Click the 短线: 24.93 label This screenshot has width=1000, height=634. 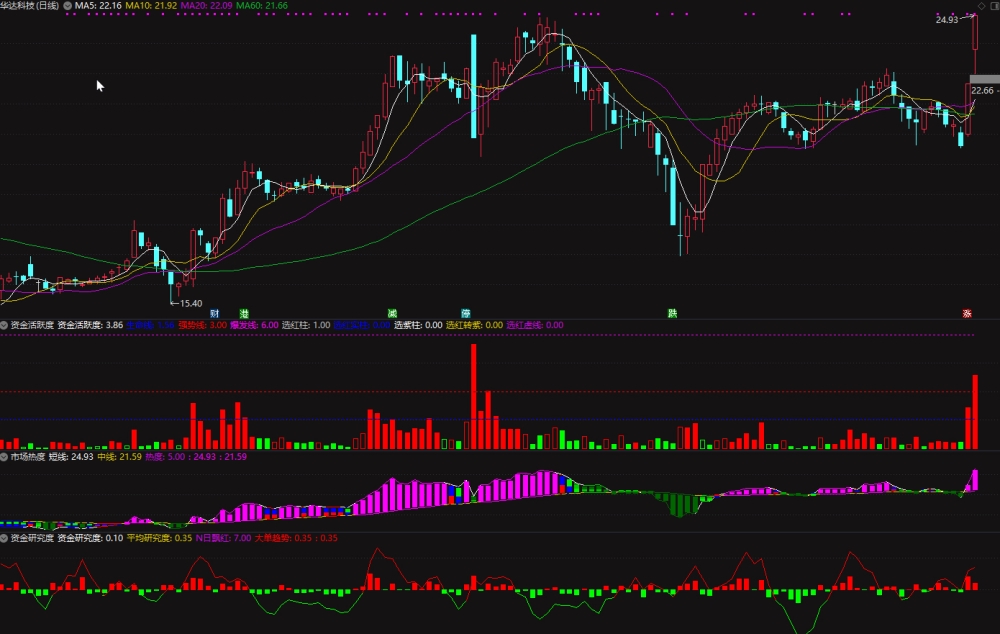71,457
